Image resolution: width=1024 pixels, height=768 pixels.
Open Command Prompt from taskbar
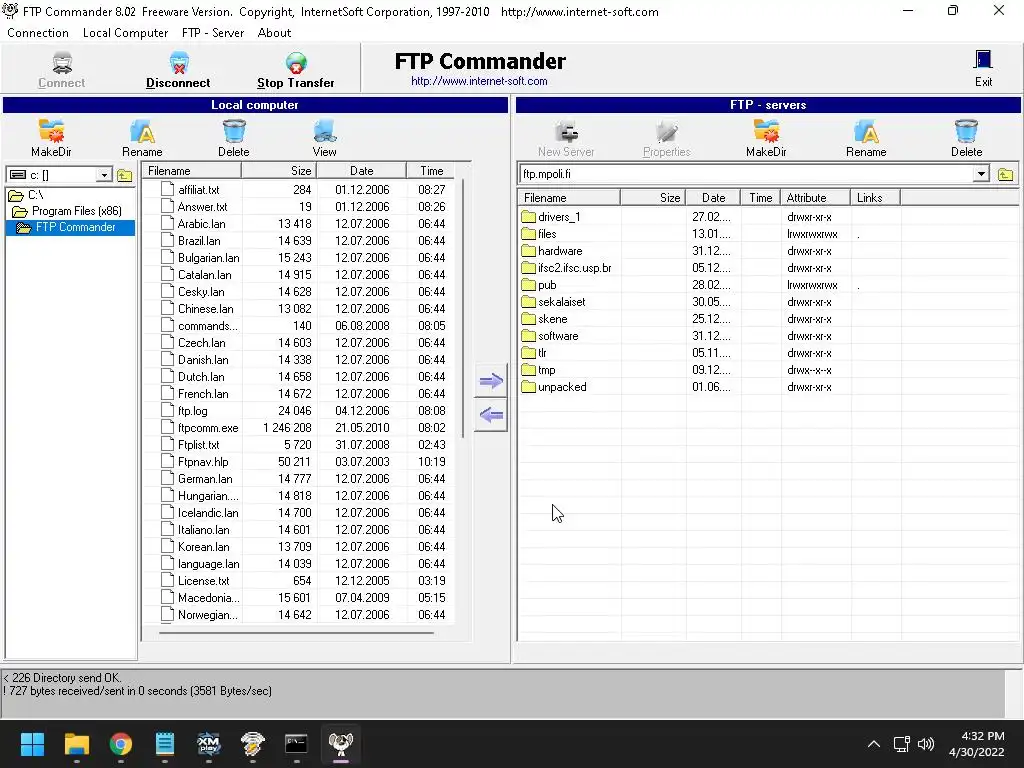[x=296, y=744]
